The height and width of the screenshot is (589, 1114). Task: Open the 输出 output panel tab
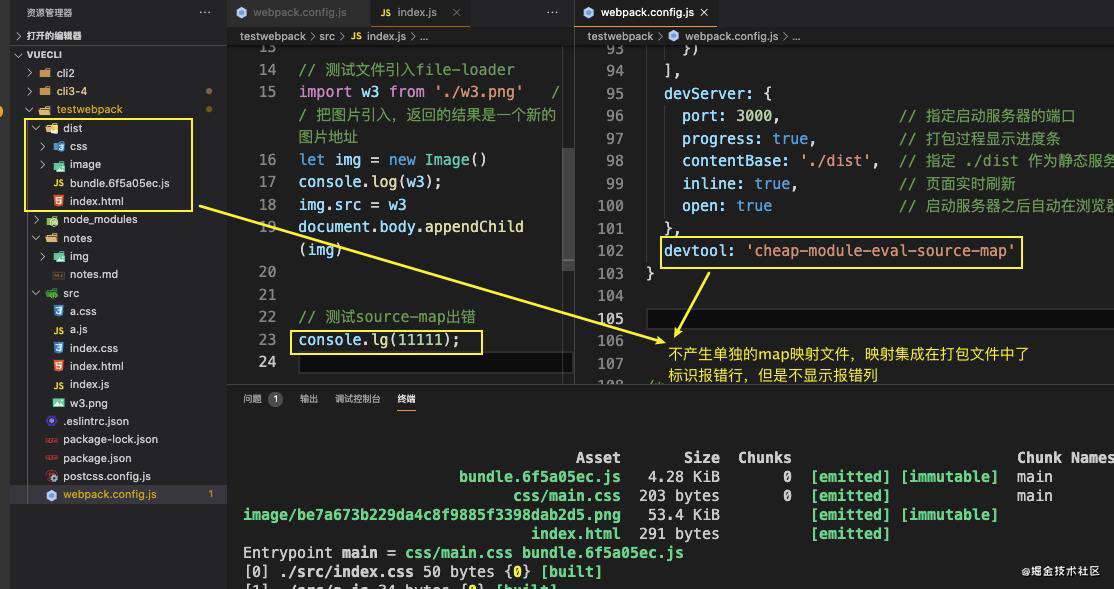[x=309, y=399]
